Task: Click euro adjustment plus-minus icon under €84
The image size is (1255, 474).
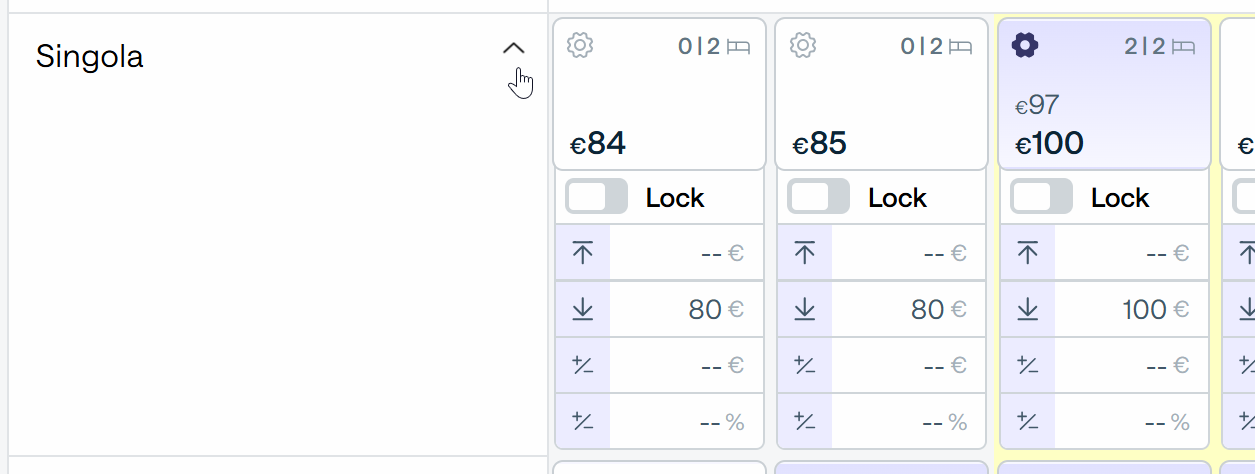Action: pyautogui.click(x=583, y=366)
